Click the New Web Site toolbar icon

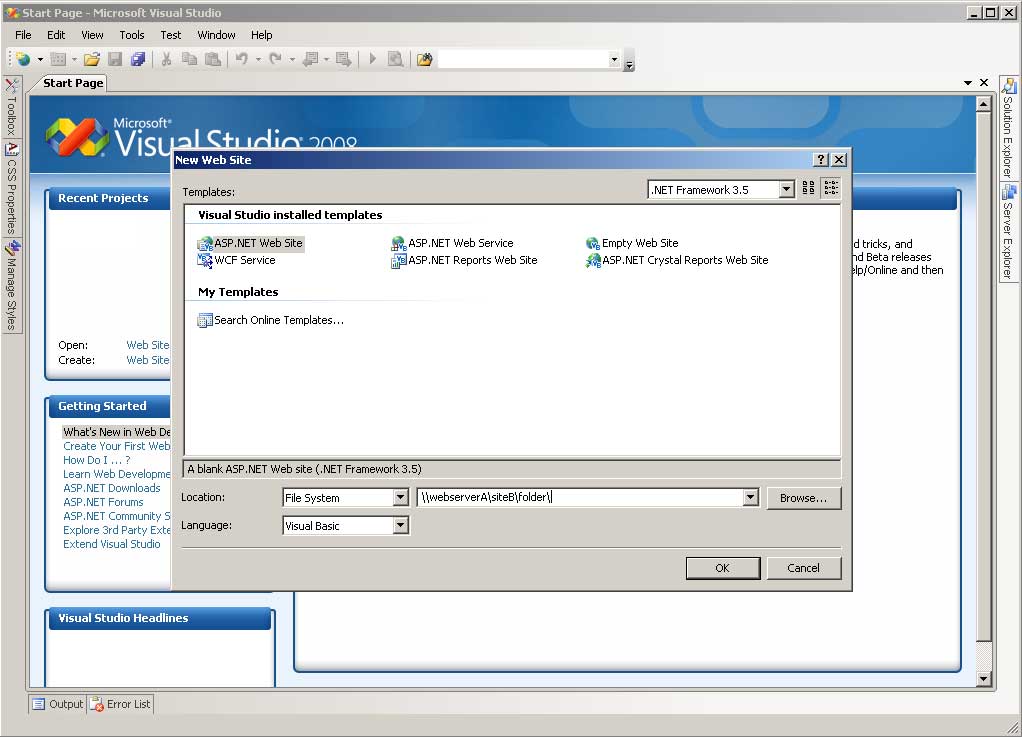pos(23,59)
